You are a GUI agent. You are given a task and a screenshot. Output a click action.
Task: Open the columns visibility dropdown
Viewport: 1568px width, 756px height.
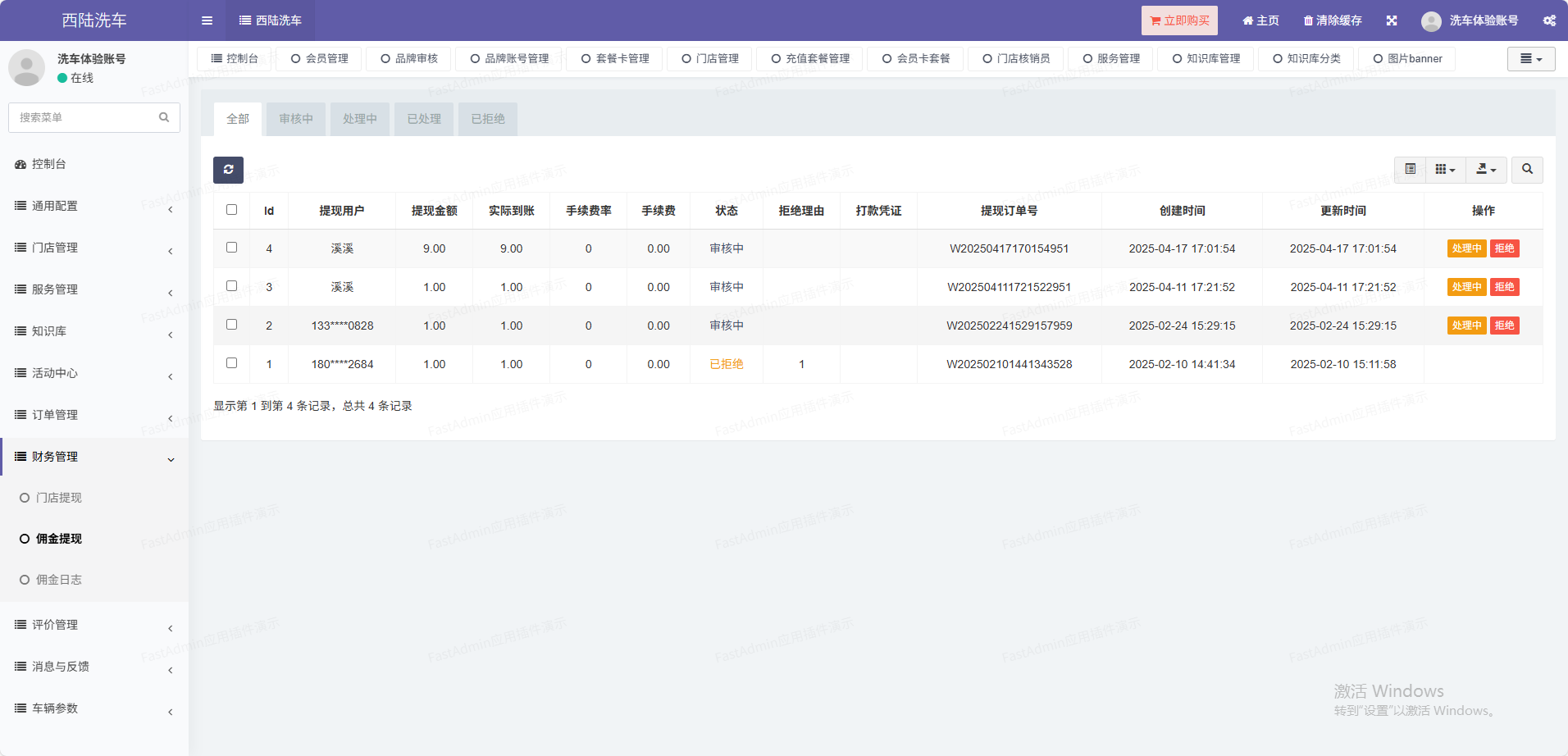click(x=1445, y=170)
